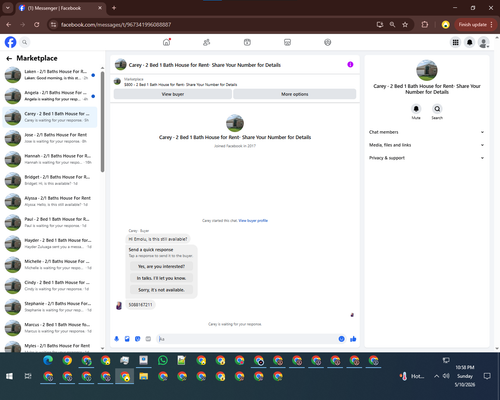Search in conversation using magnifier icon
The height and width of the screenshot is (400, 500).
click(x=437, y=109)
